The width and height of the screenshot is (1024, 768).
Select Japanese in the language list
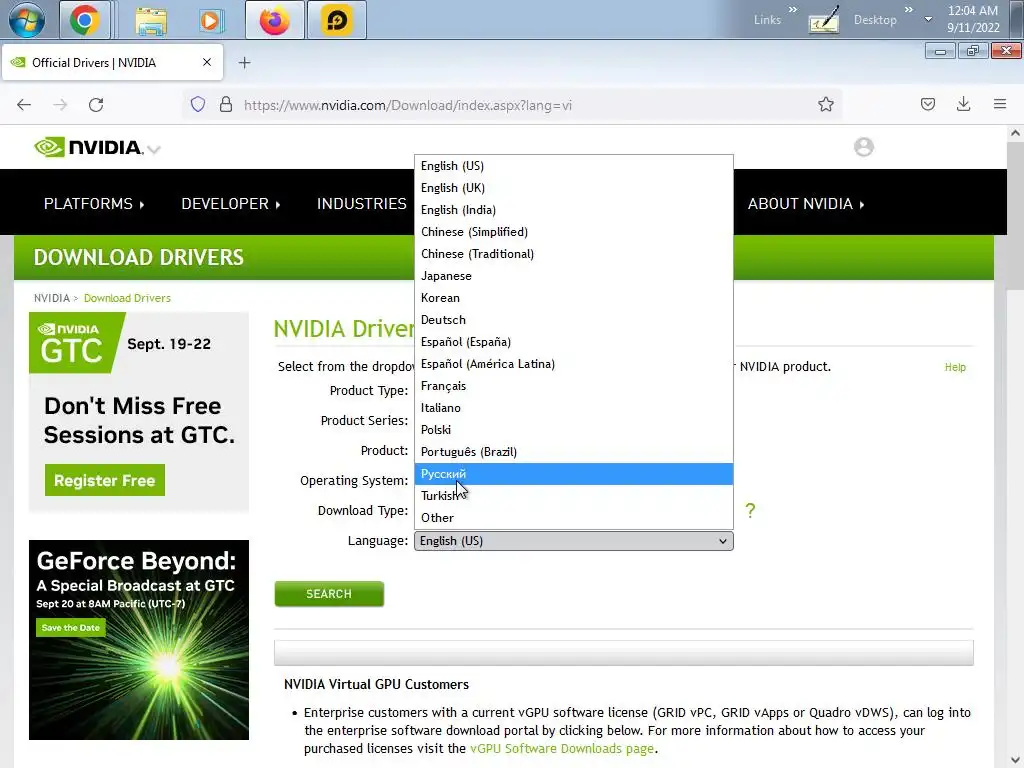pos(573,276)
